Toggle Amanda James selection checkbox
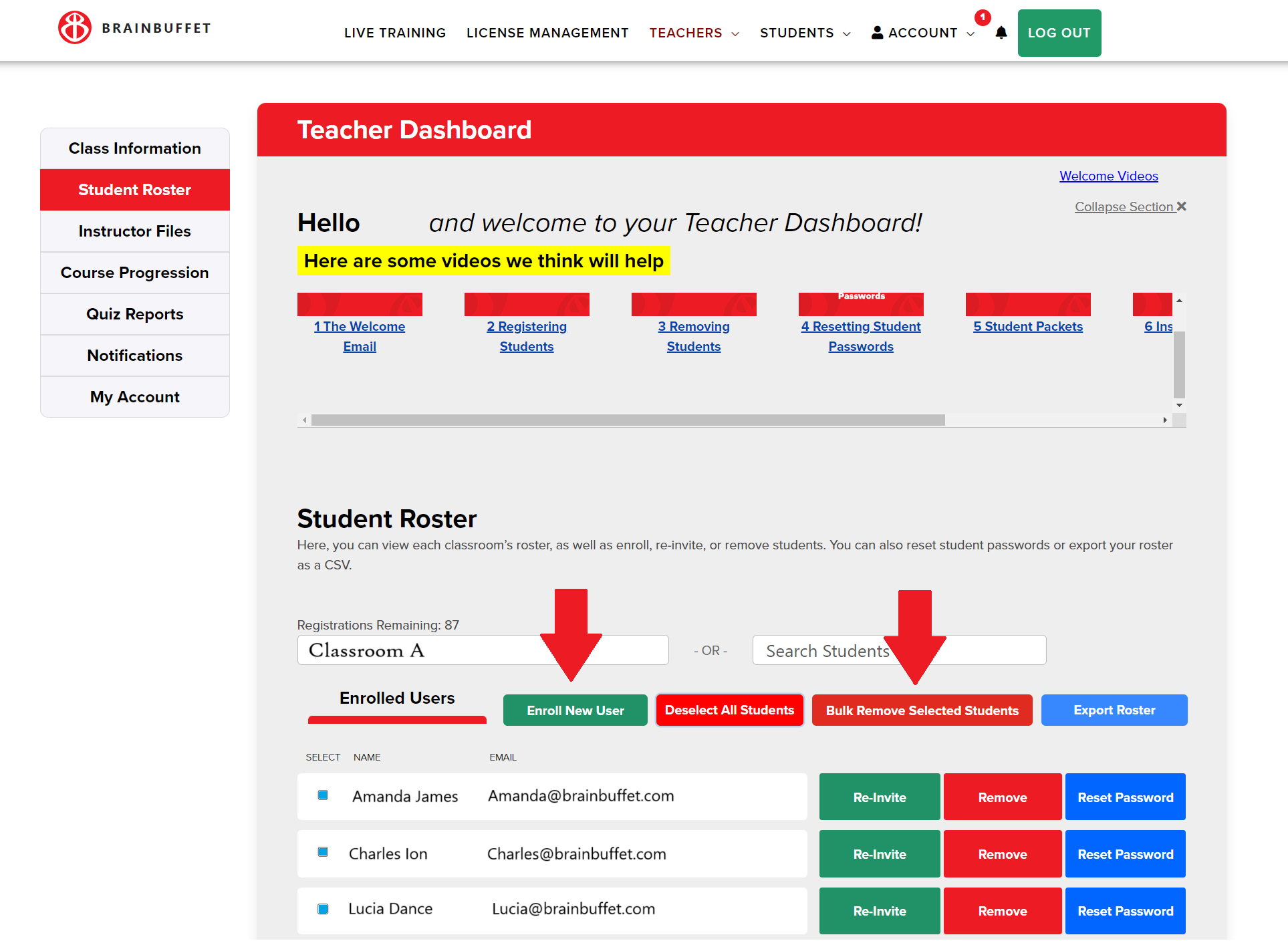The height and width of the screenshot is (941, 1288). click(323, 795)
